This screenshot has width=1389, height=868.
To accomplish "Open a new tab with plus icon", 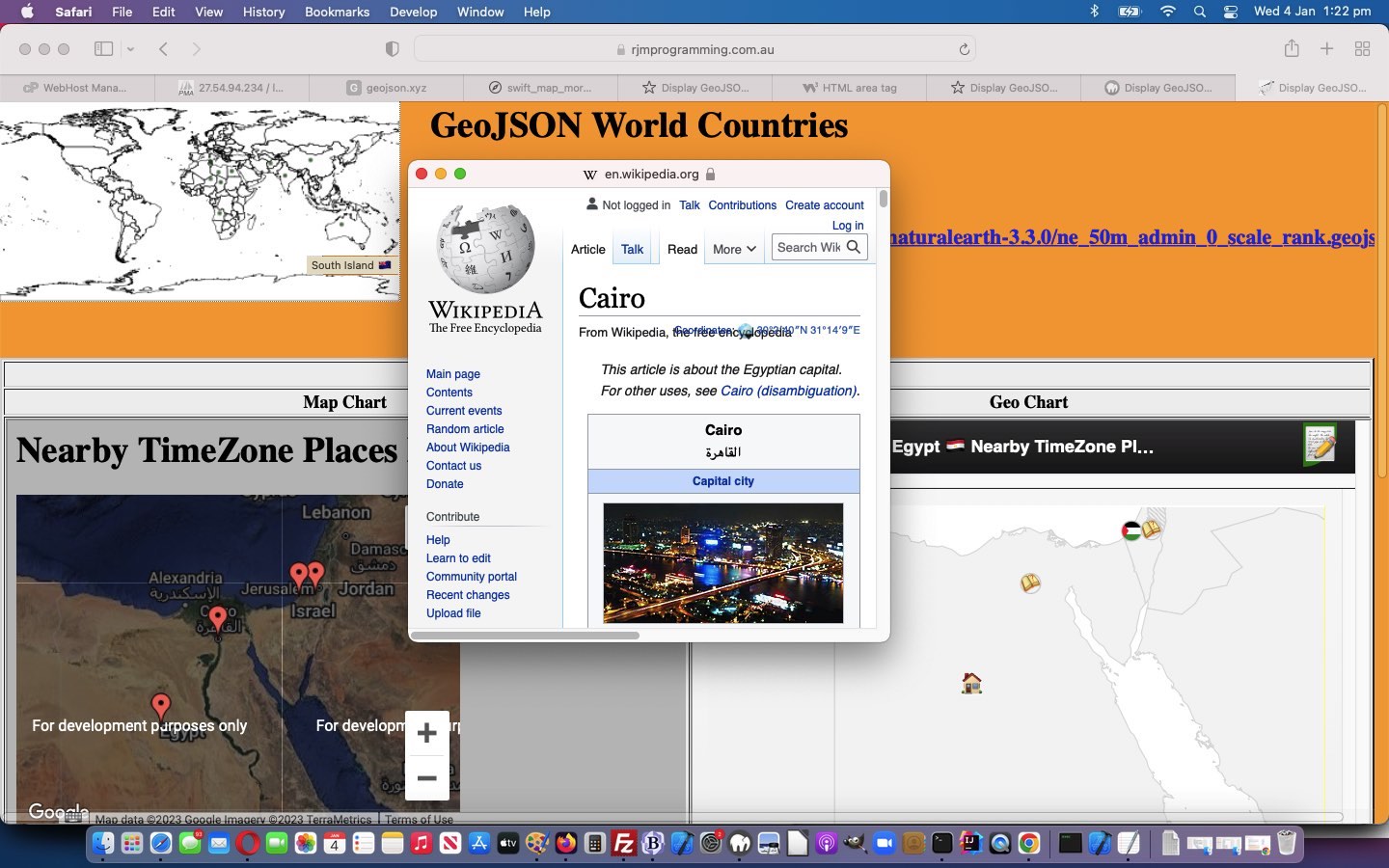I will point(1327,49).
